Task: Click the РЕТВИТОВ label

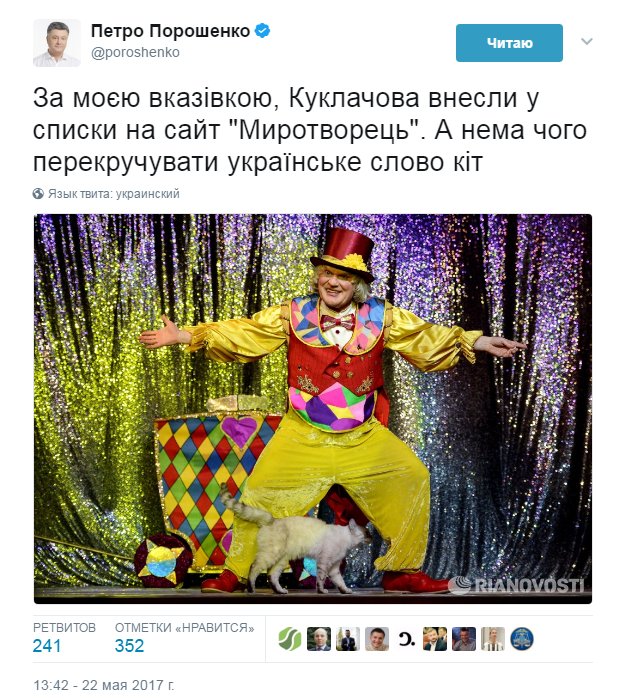Action: tap(64, 628)
